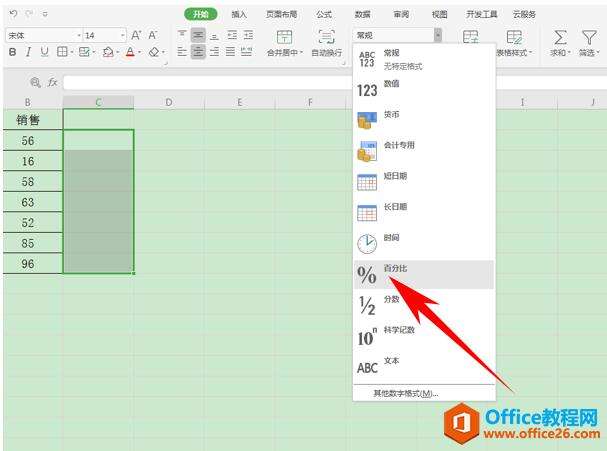
Task: Click the increase indent icon
Action: (249, 35)
